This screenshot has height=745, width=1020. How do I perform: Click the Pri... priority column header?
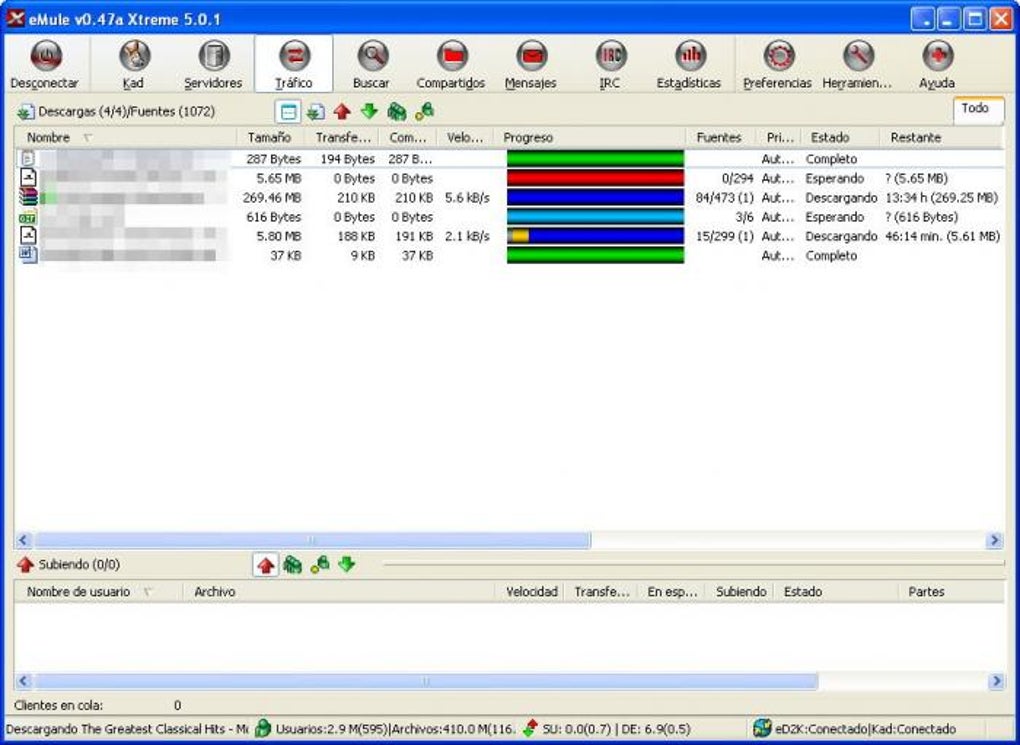pos(778,138)
